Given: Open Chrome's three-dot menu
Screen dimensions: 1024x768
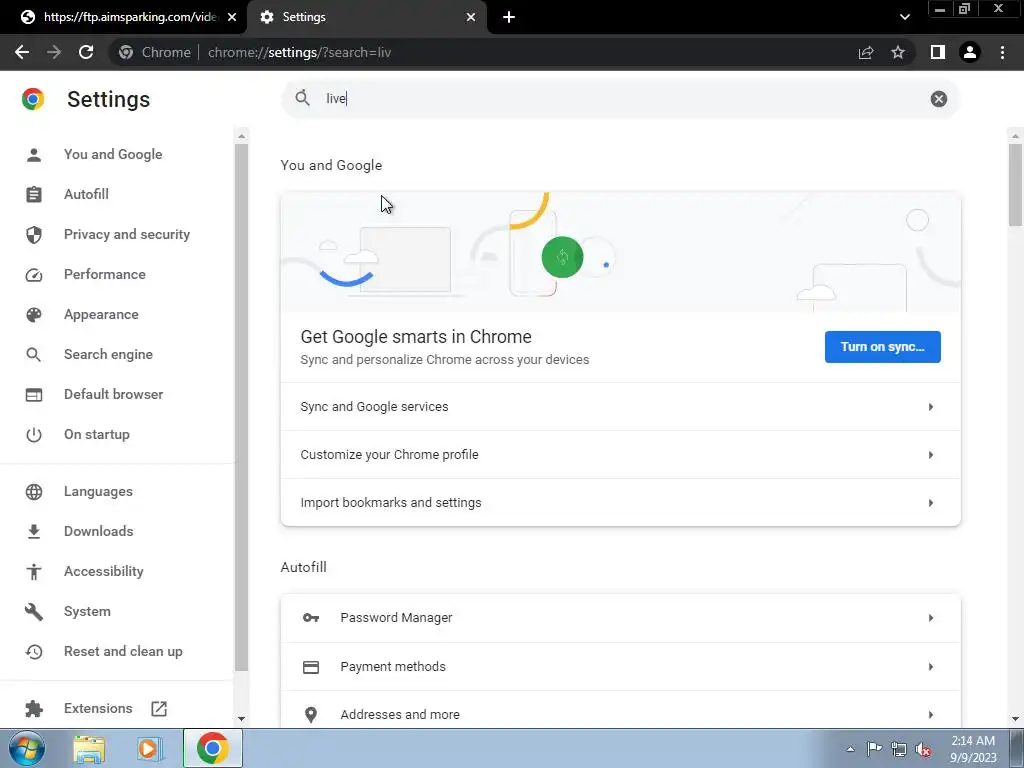Looking at the screenshot, I should (1002, 52).
